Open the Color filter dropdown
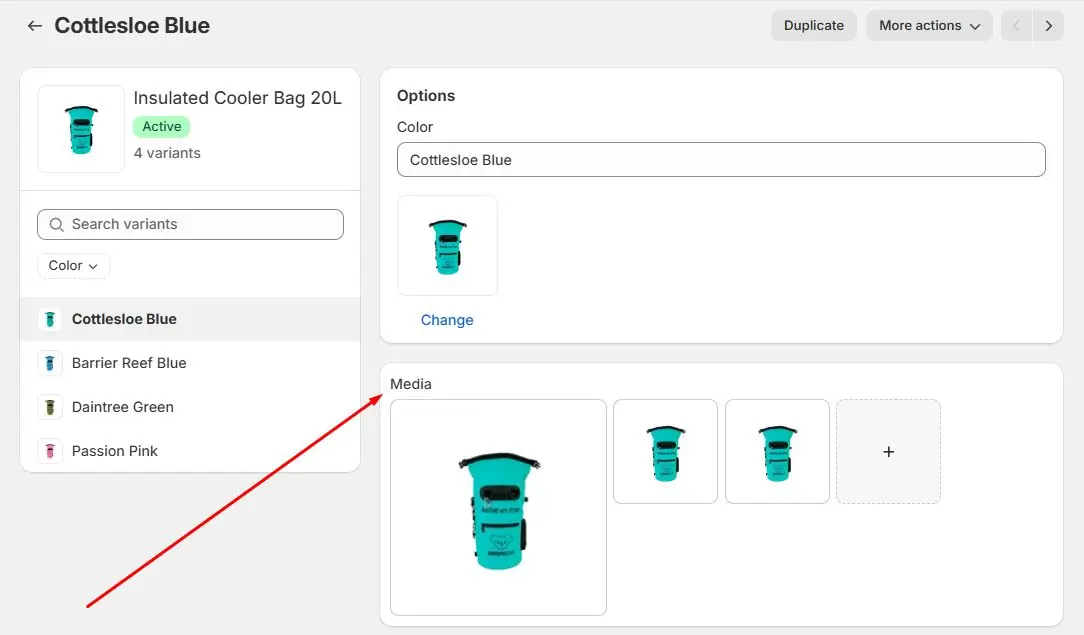Screen dimensions: 1084x635 72,265
